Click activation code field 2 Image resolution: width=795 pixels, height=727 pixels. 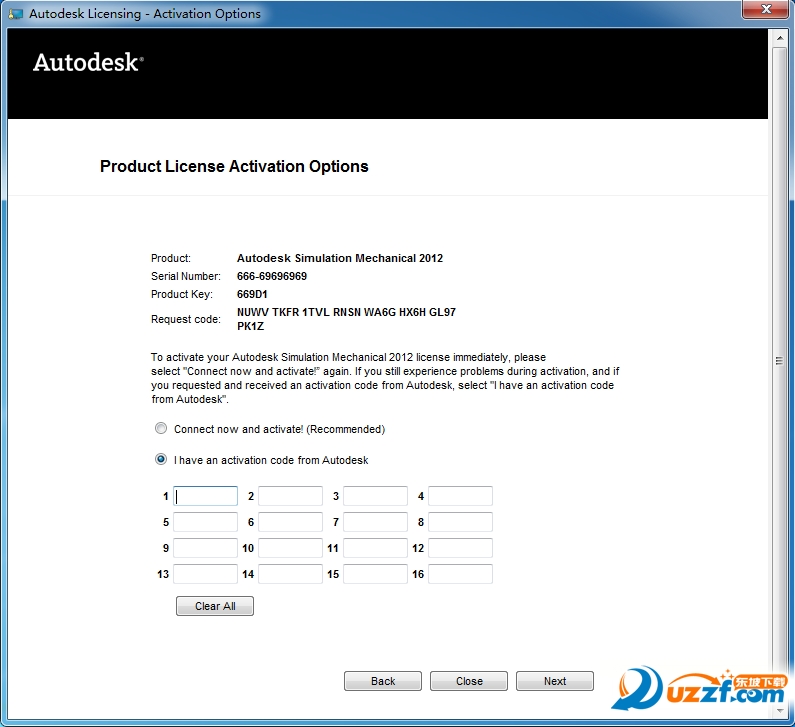[291, 496]
